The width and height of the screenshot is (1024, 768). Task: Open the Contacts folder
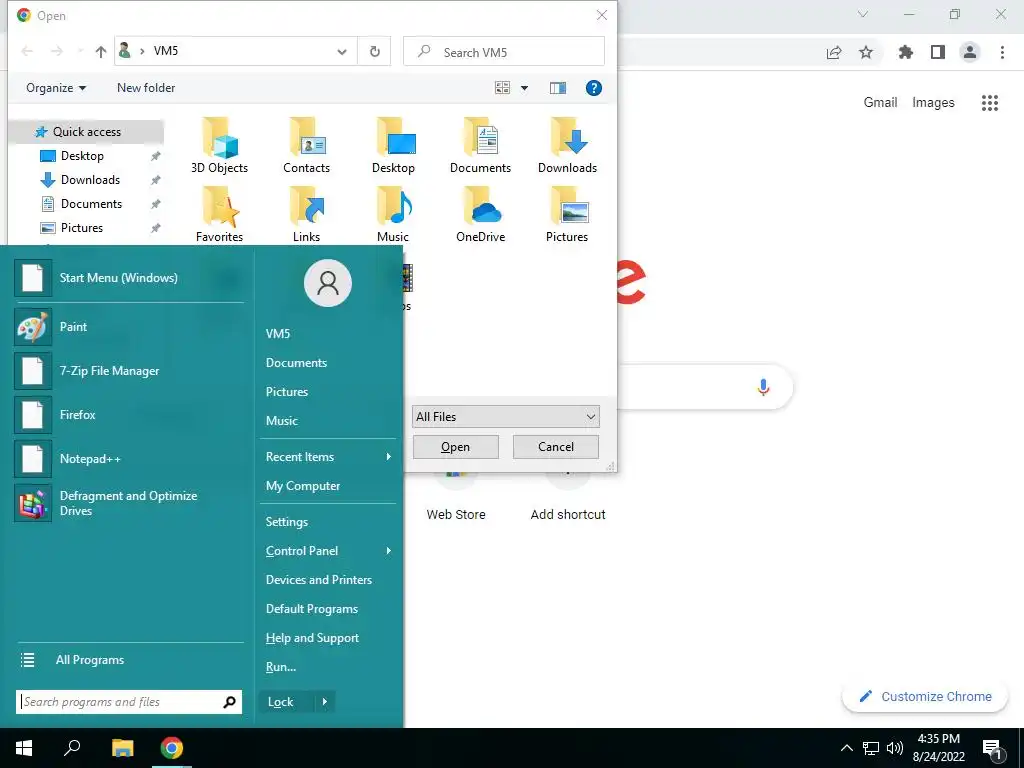pos(306,146)
